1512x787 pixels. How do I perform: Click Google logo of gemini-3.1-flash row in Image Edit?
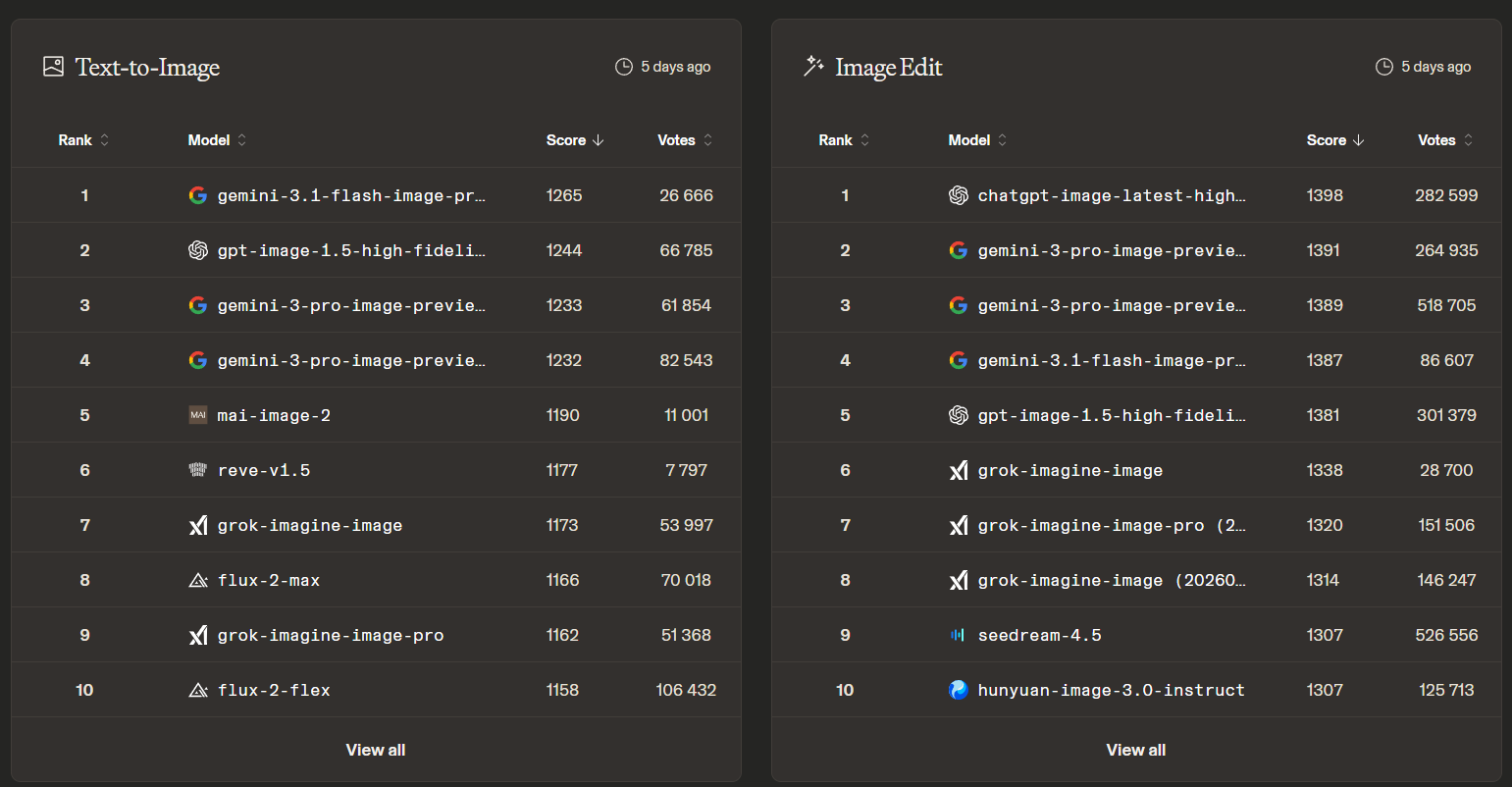point(959,360)
